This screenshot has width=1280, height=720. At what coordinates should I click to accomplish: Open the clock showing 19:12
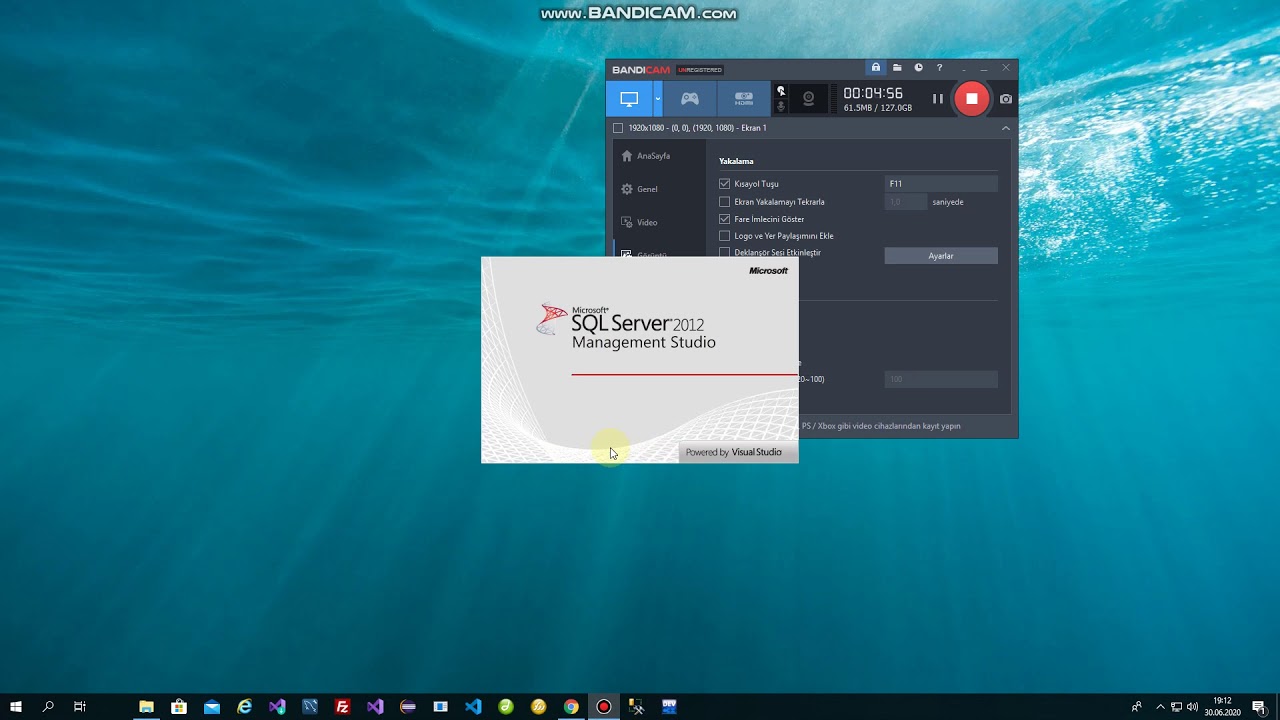point(1222,706)
